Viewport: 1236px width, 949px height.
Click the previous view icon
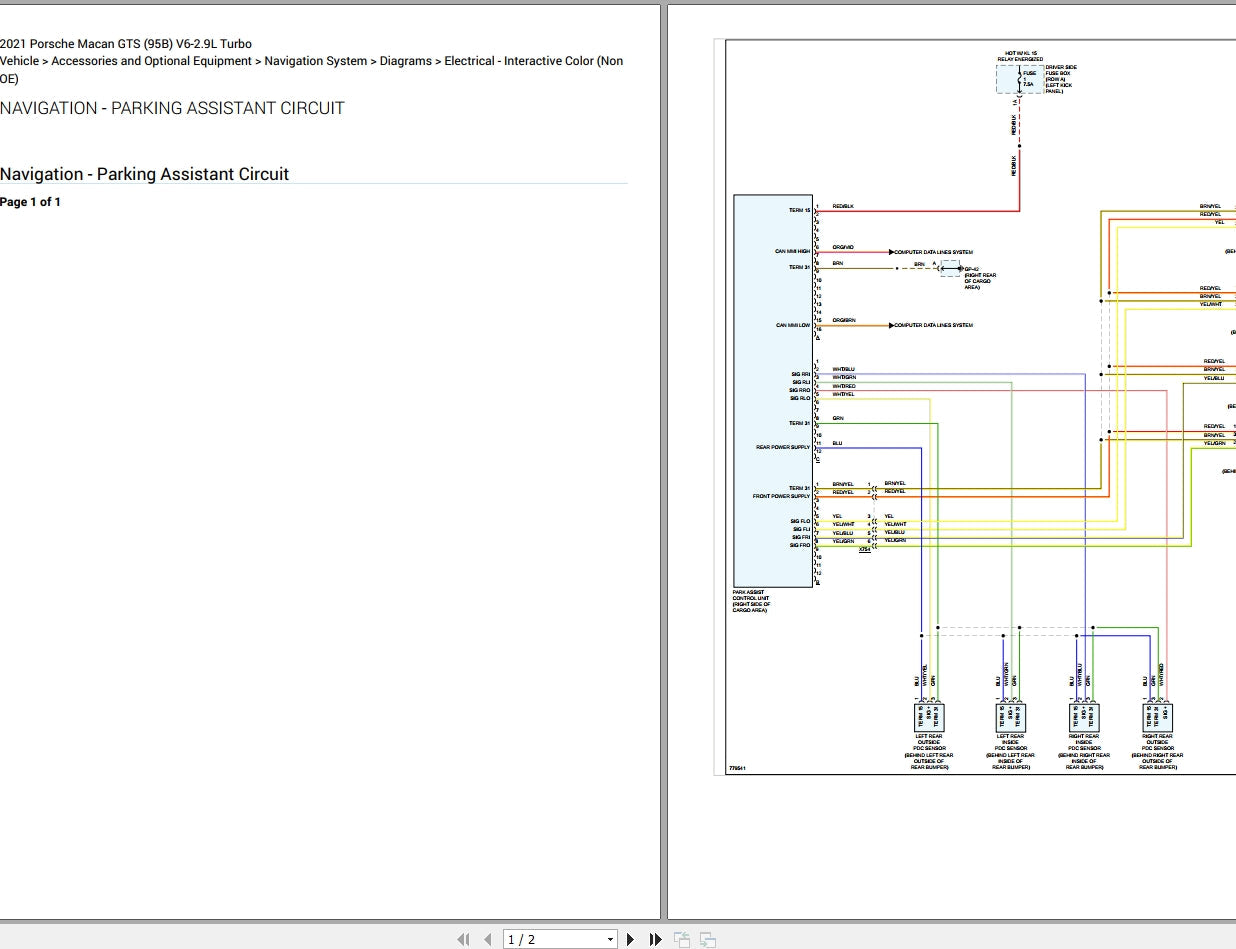(x=682, y=939)
